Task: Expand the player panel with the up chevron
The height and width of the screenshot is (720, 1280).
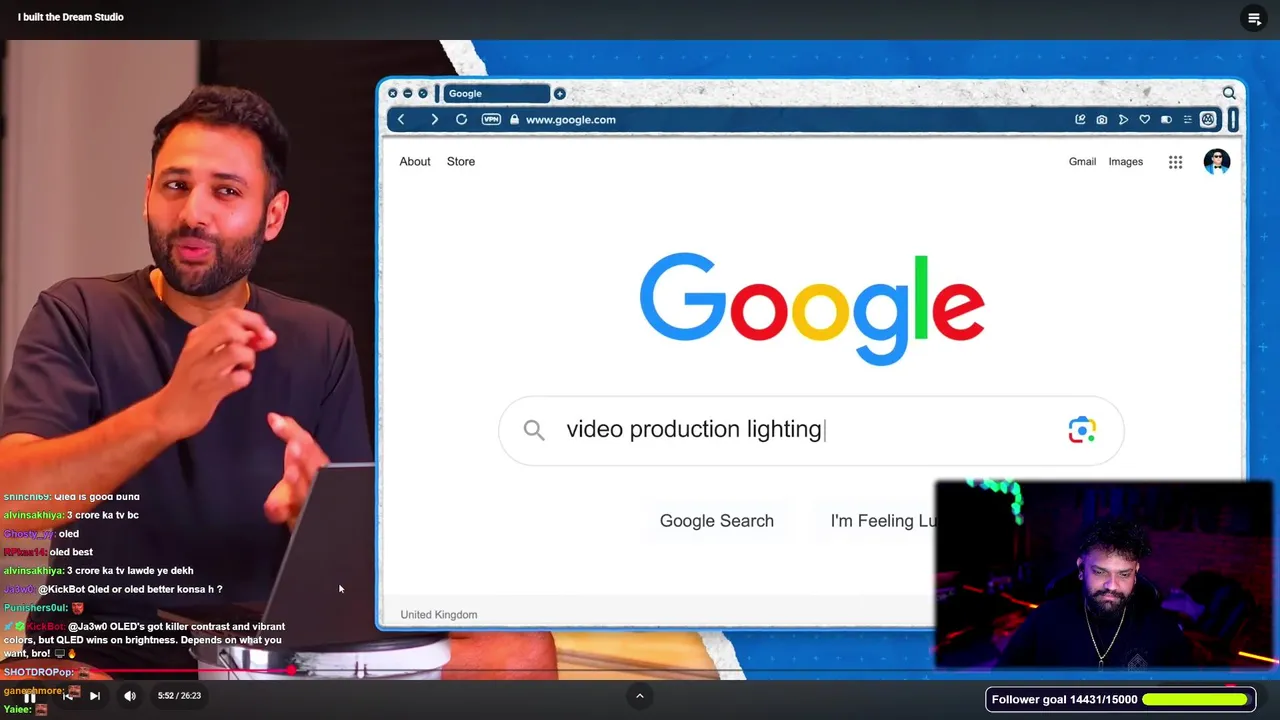Action: pyautogui.click(x=640, y=696)
